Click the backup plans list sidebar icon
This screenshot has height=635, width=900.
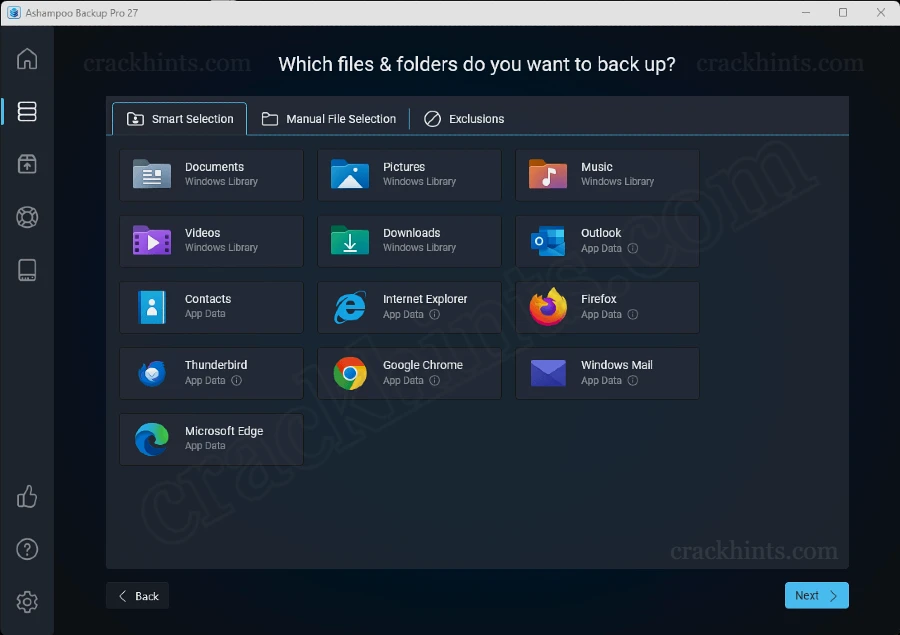(27, 112)
